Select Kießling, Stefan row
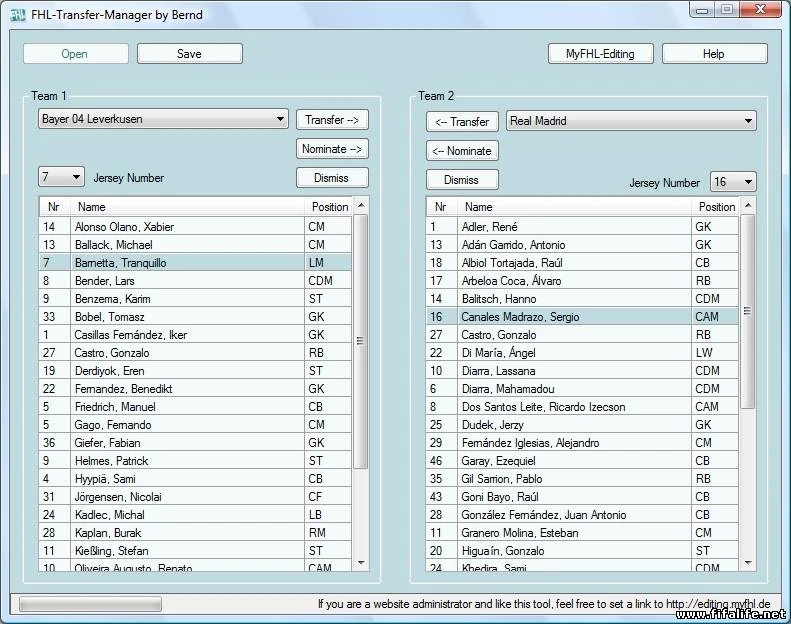Screen dimensions: 791x624 coord(195,551)
